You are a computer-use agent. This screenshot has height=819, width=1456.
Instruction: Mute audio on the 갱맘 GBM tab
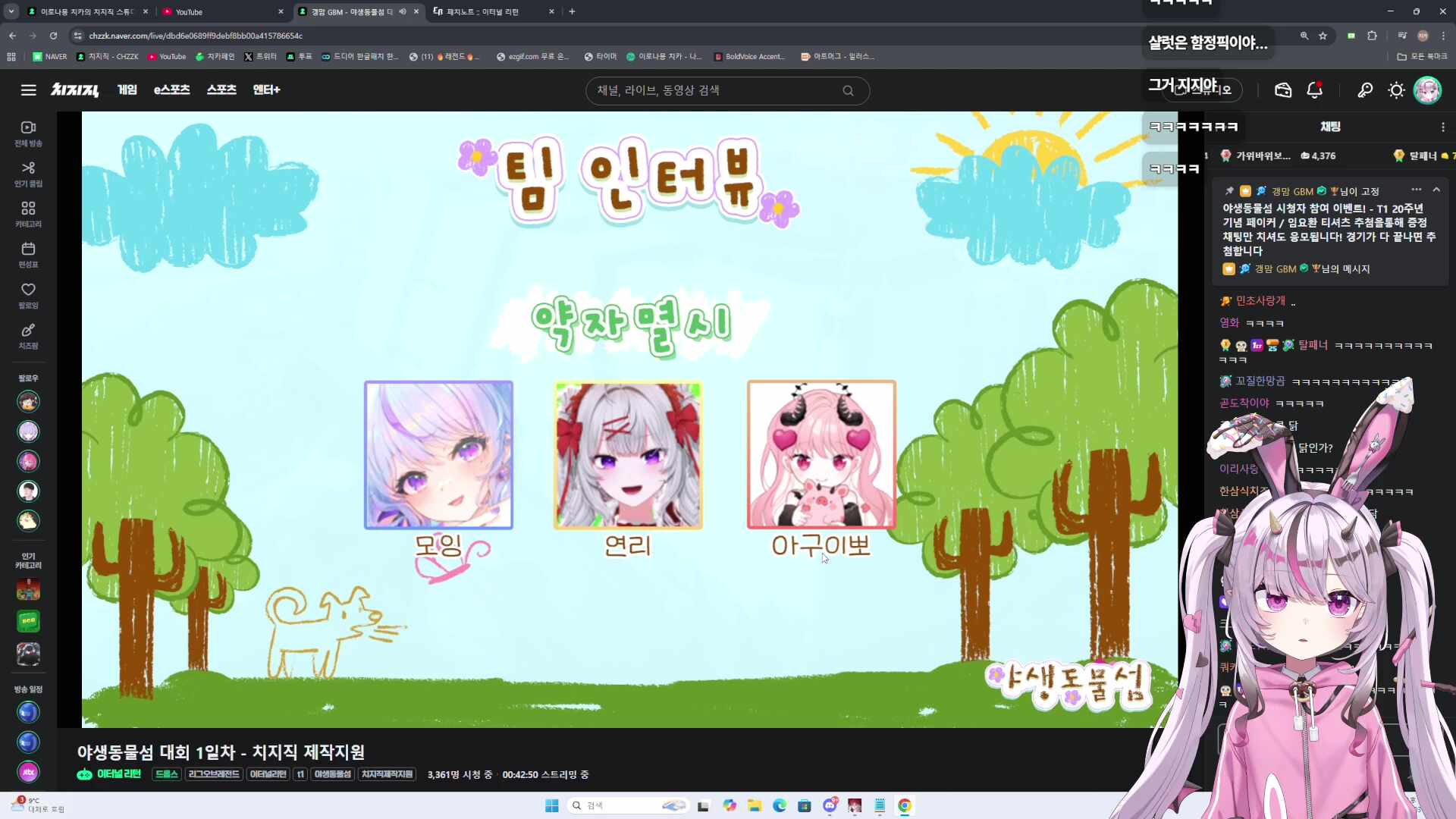tap(403, 11)
